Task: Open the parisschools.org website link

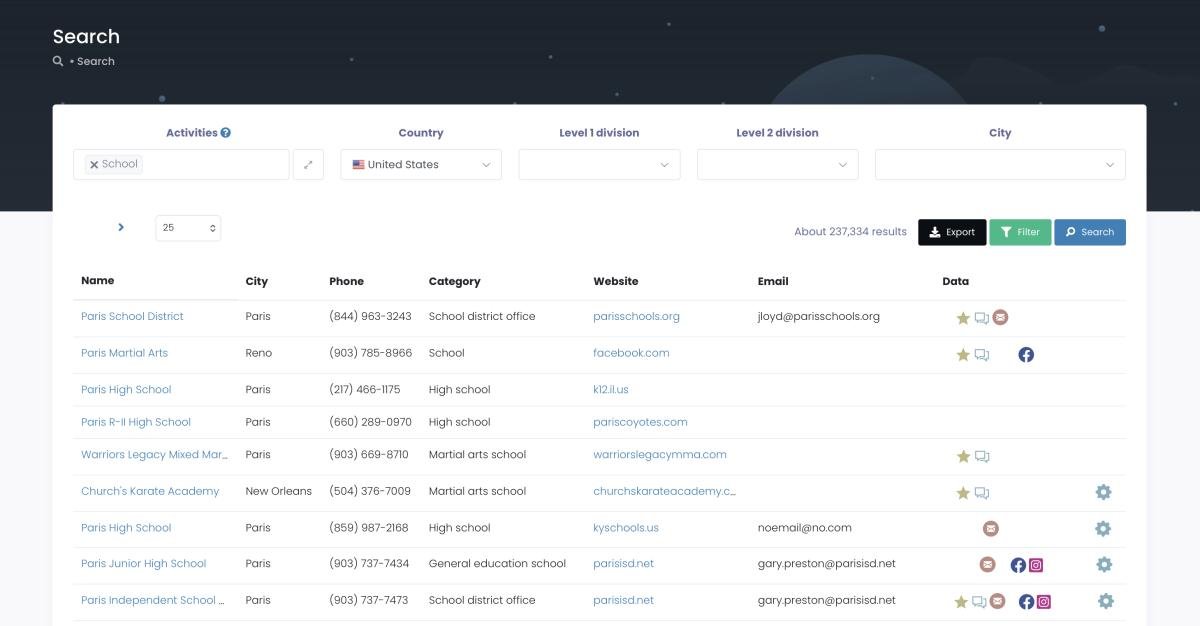Action: (x=636, y=316)
